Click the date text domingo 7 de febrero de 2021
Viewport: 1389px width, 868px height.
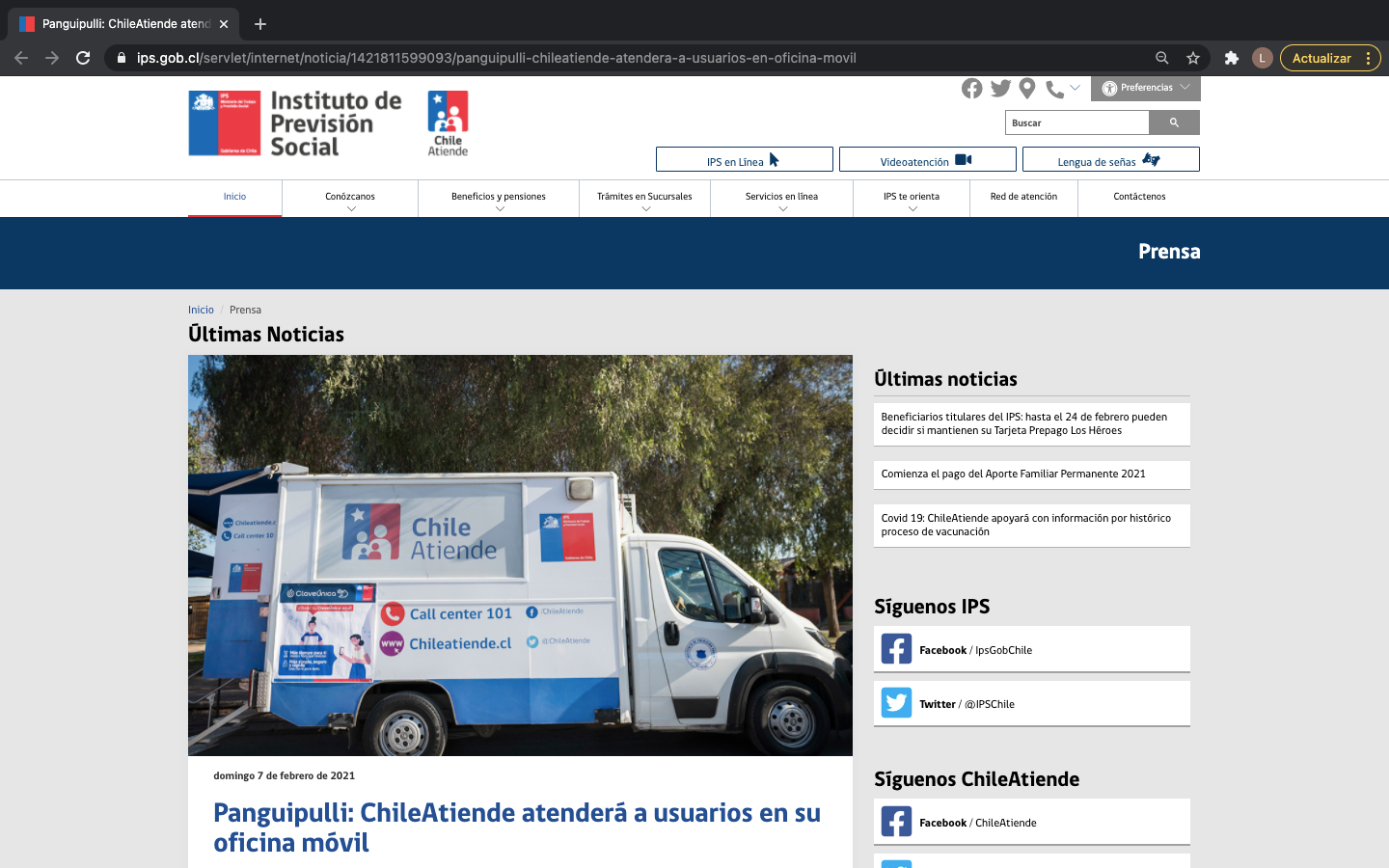[285, 775]
